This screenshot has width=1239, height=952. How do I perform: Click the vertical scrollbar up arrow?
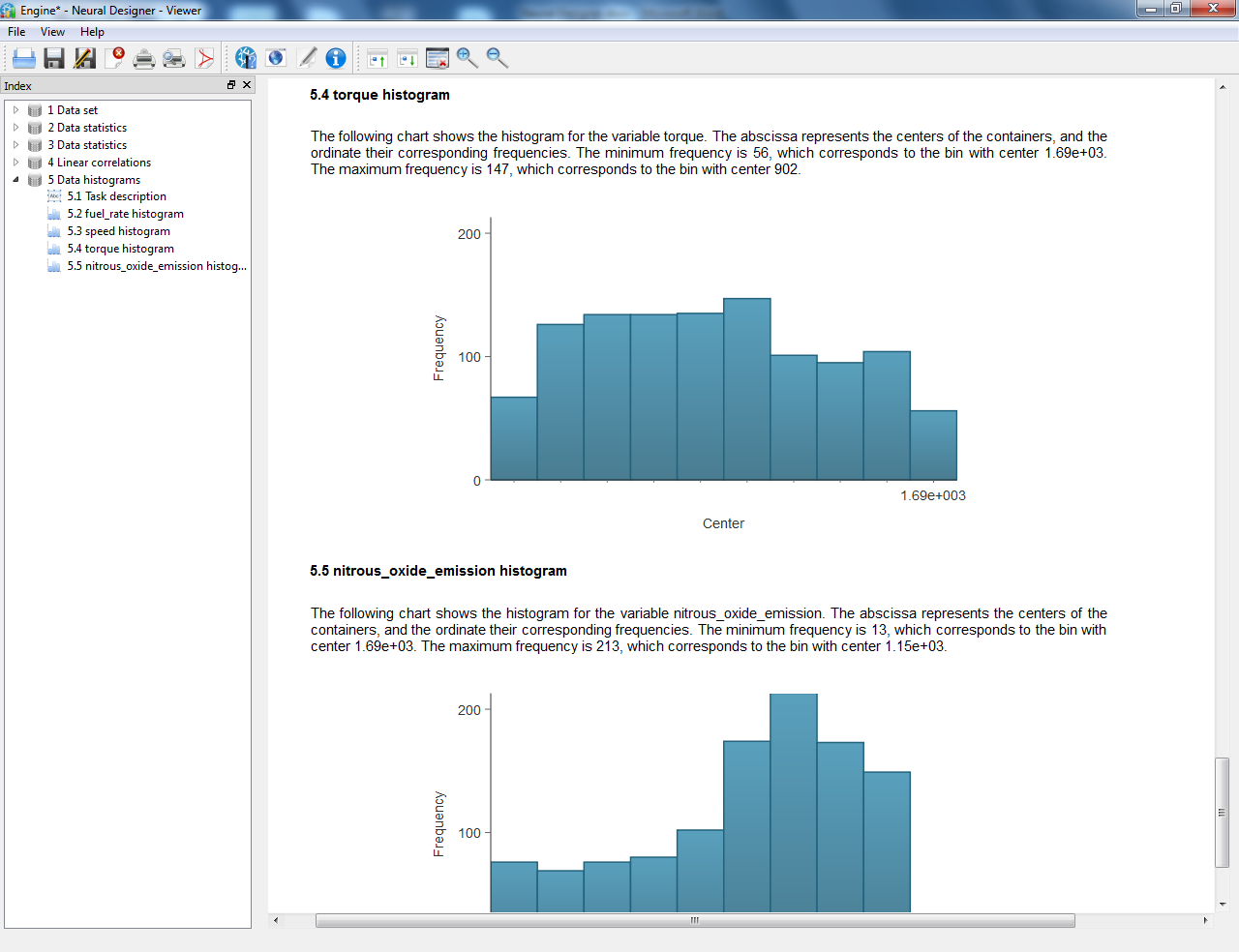(1223, 87)
